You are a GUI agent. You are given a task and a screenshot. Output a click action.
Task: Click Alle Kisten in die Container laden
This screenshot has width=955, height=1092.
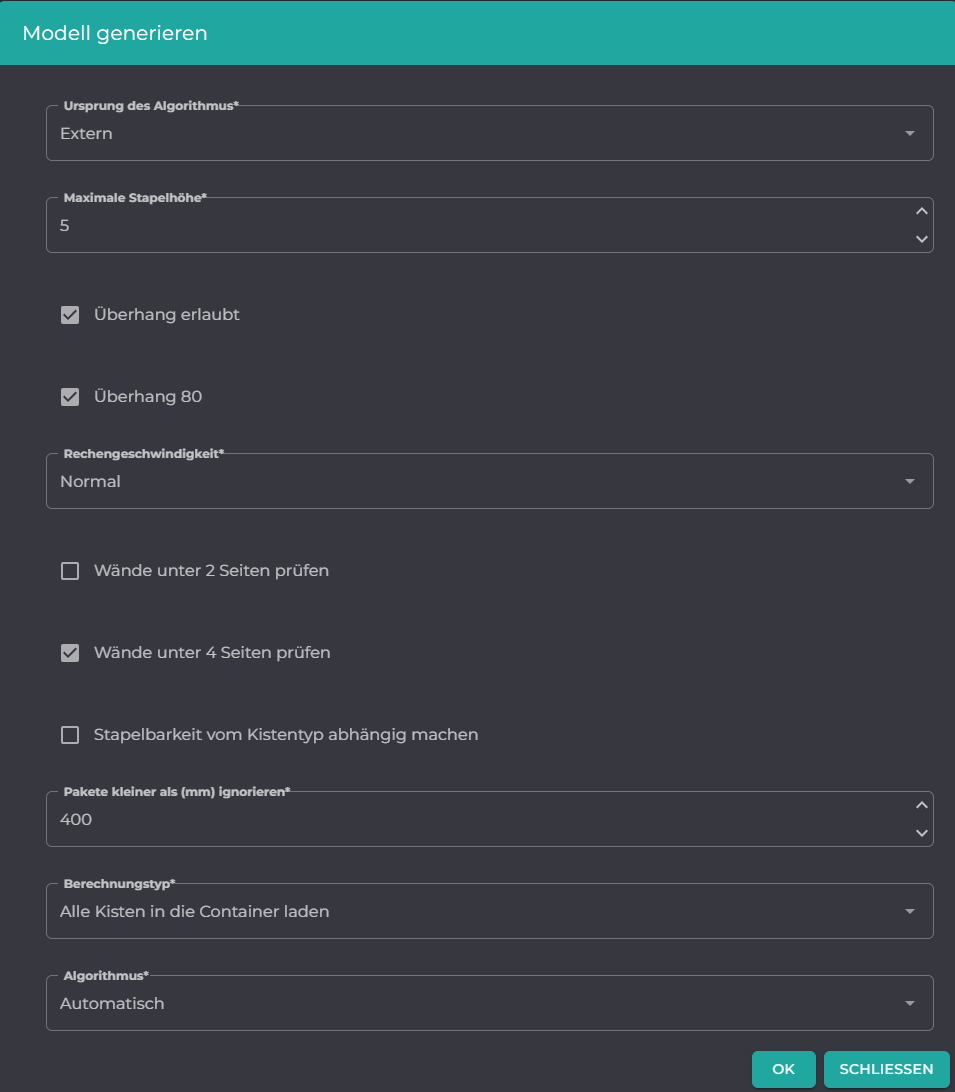click(x=194, y=911)
